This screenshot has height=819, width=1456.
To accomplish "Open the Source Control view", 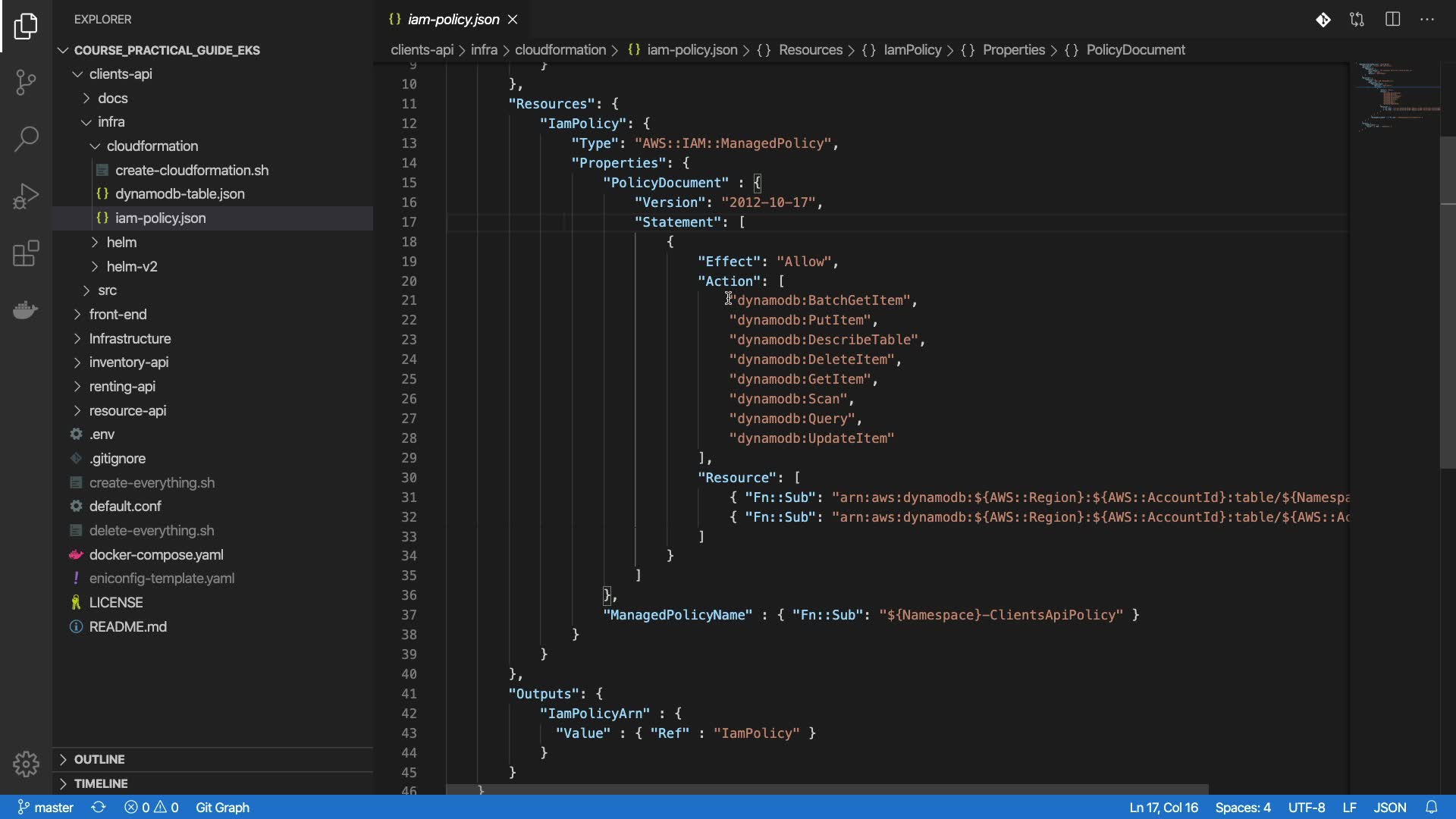I will click(x=26, y=82).
